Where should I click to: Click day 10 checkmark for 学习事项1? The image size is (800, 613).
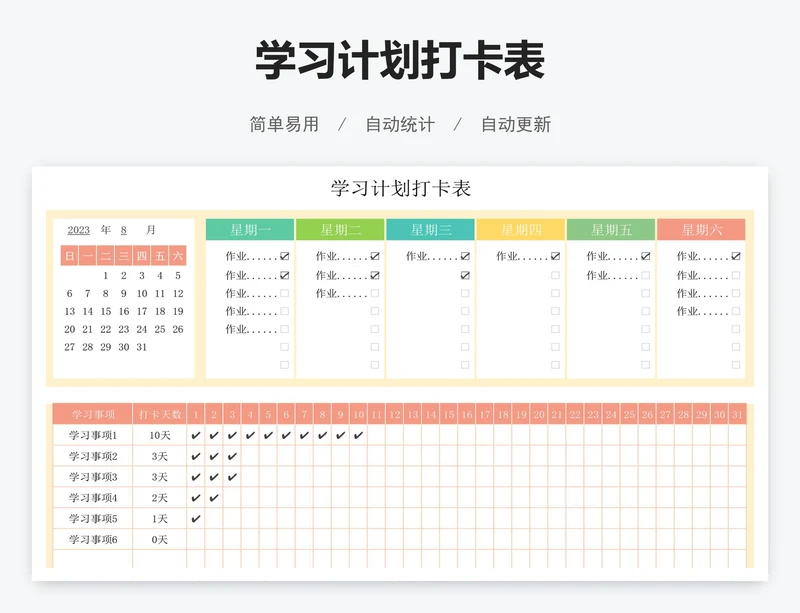(359, 435)
